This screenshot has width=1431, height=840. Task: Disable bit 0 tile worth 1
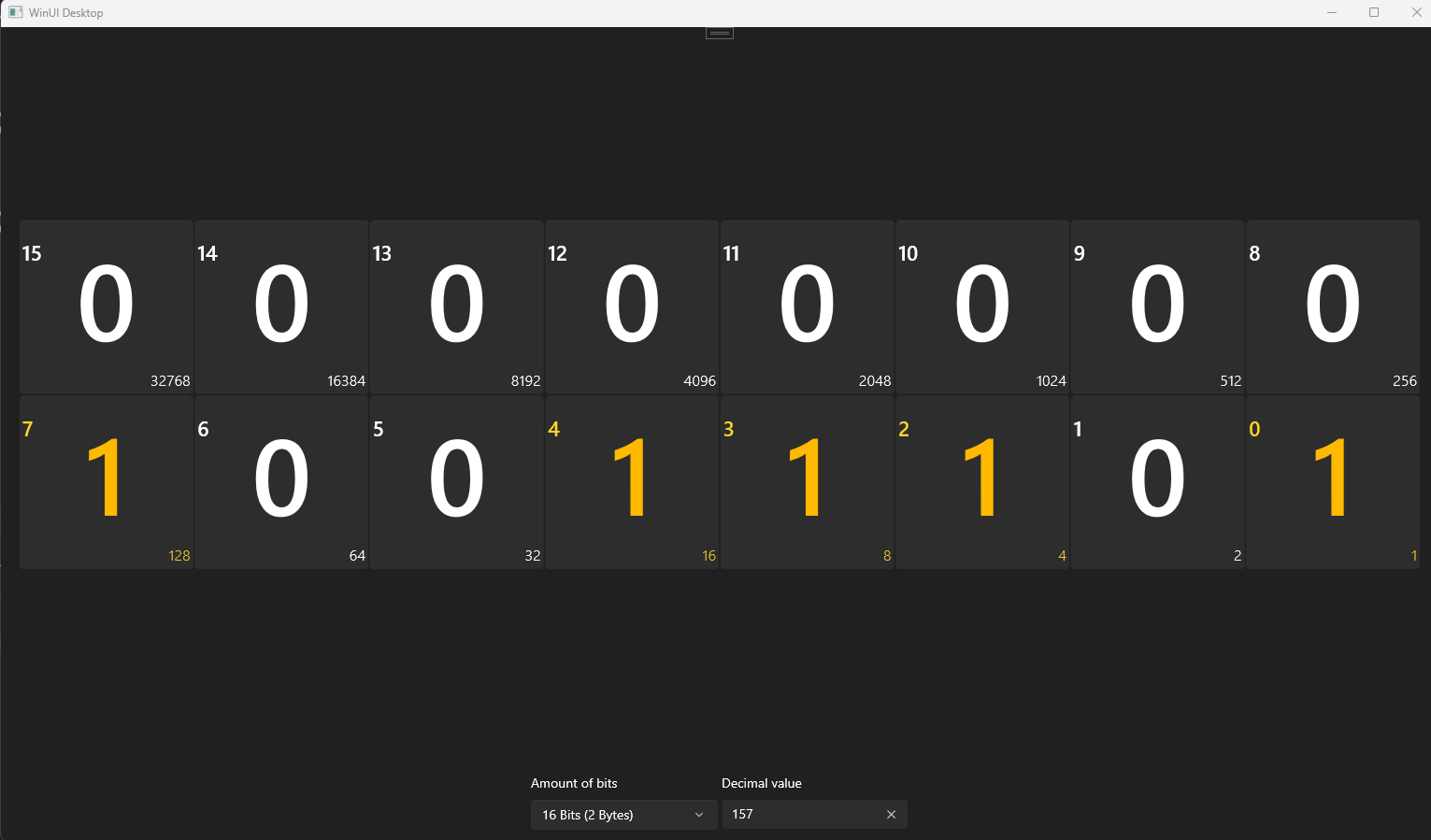[1333, 482]
